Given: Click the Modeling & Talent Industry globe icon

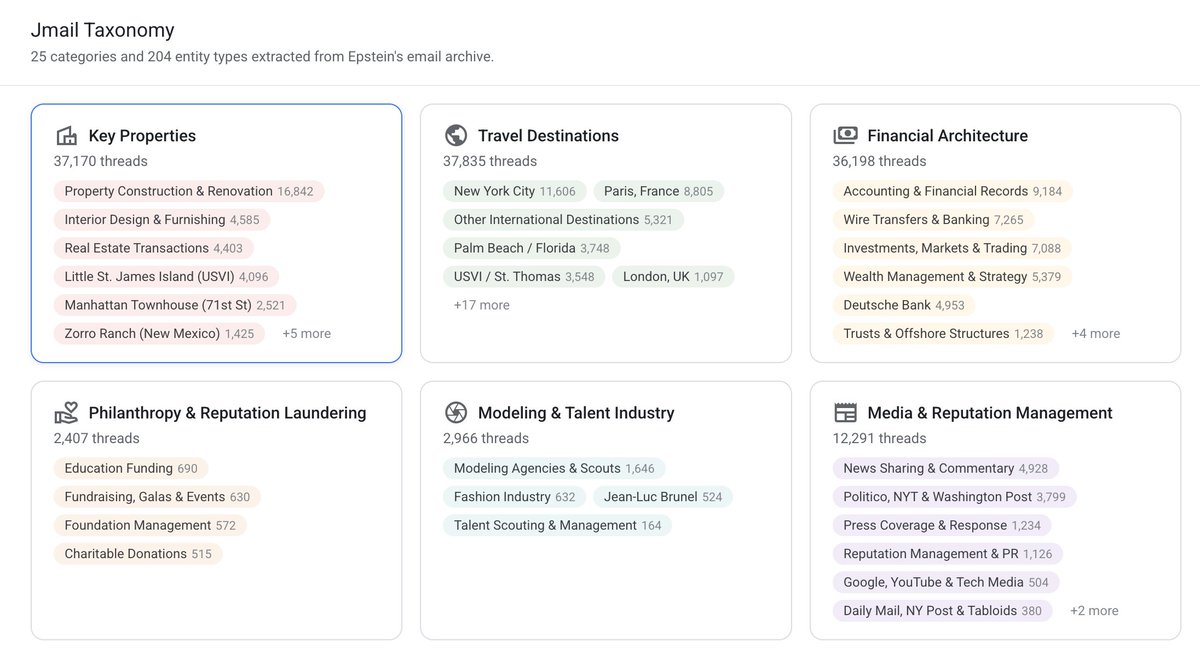Looking at the screenshot, I should [x=456, y=411].
